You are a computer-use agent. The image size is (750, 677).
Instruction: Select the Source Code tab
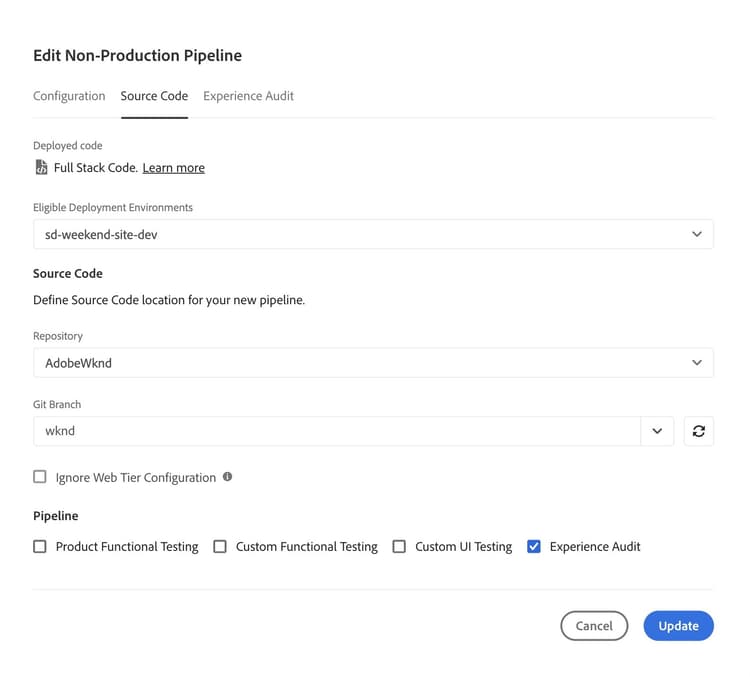(x=154, y=96)
